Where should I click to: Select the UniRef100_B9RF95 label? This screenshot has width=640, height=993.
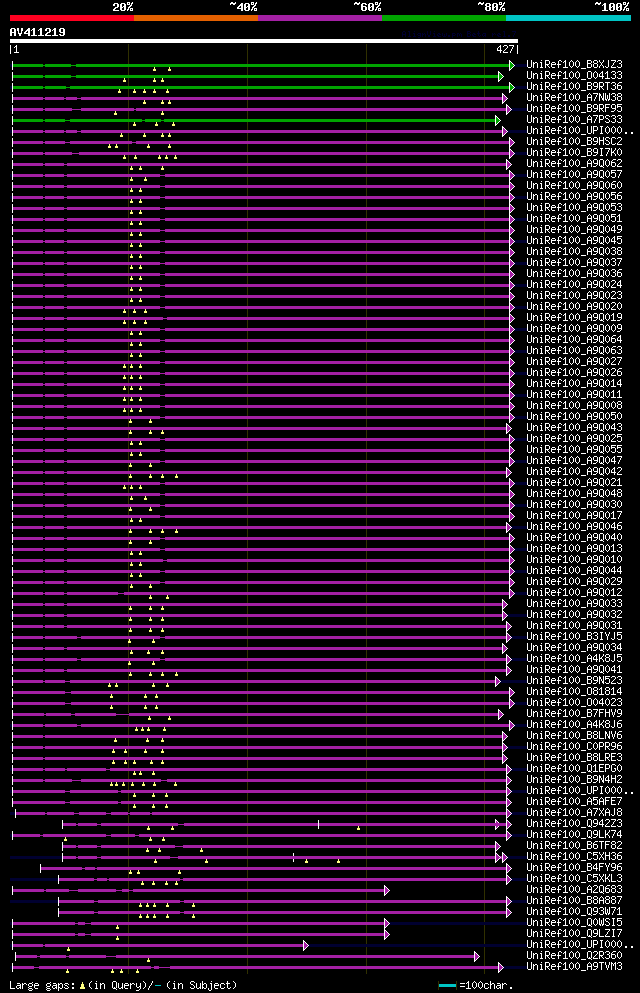pos(574,108)
